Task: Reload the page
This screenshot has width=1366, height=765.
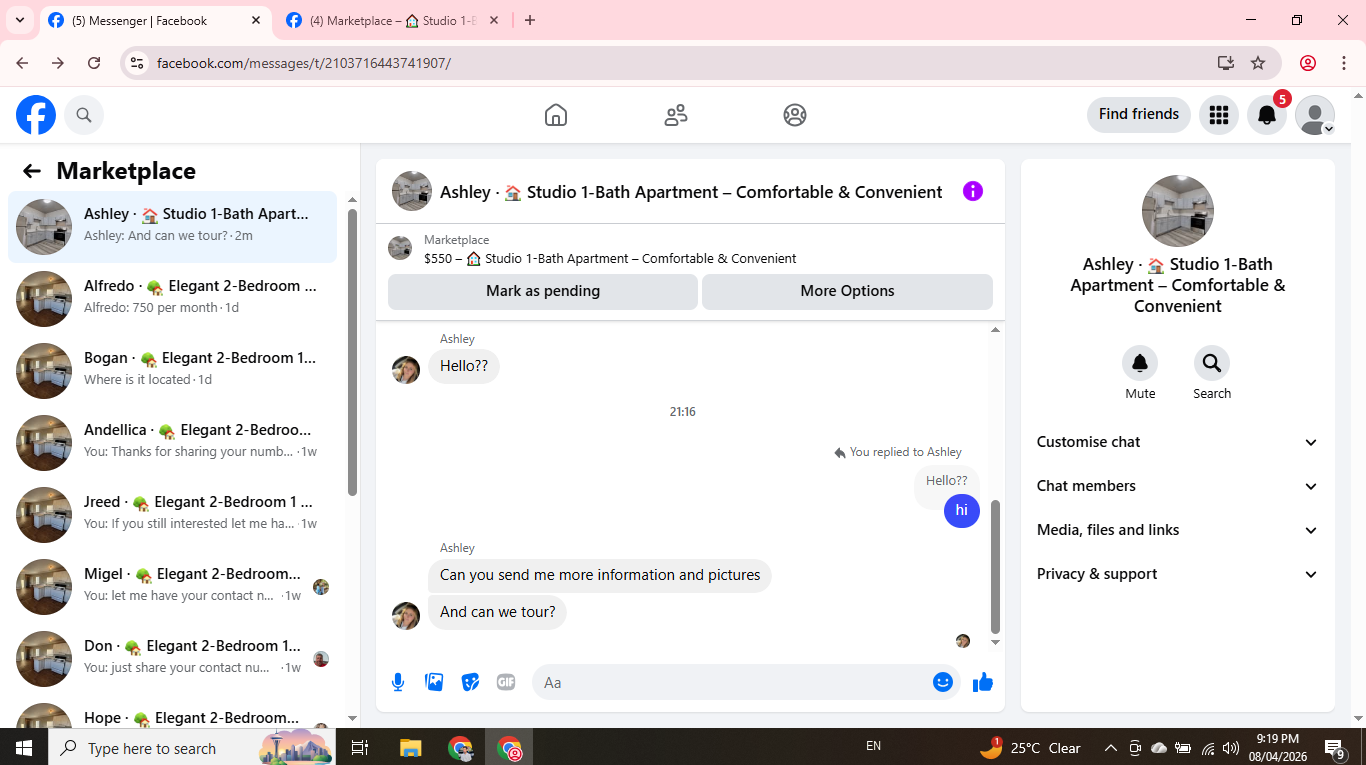Action: 94,63
